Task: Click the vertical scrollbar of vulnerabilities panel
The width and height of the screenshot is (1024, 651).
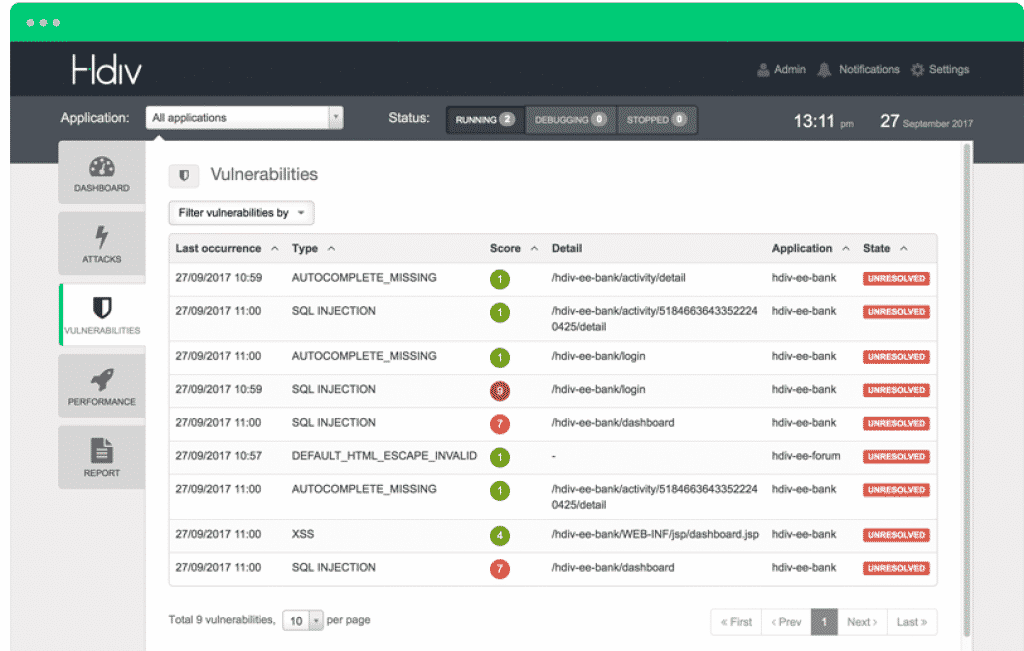Action: [x=967, y=389]
